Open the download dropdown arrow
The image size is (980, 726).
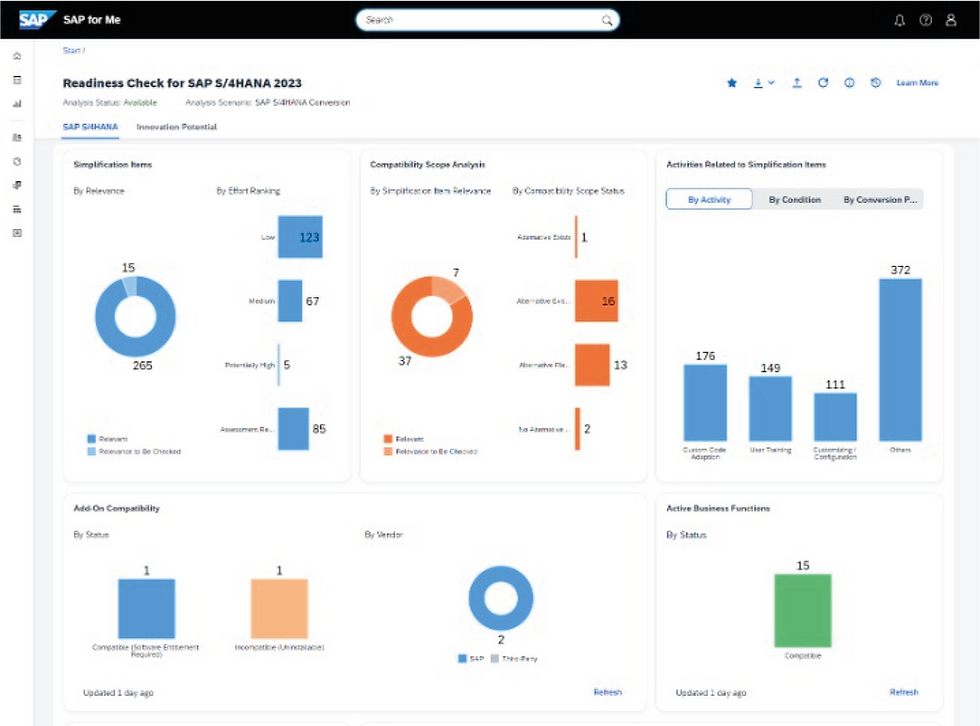pos(771,82)
